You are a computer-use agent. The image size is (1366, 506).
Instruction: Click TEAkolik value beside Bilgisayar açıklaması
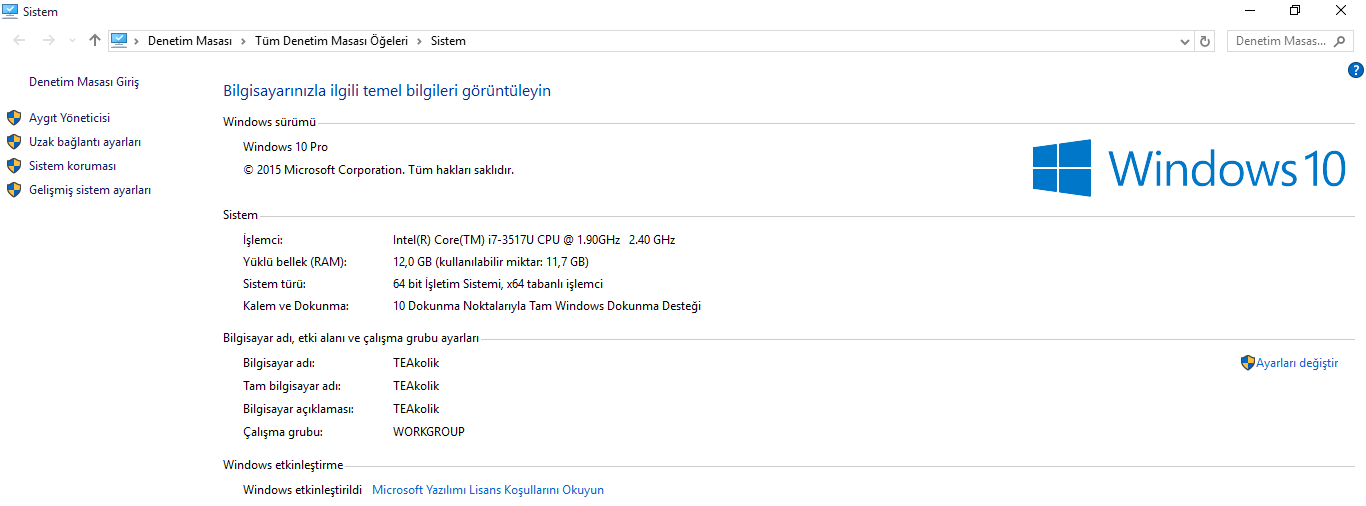click(x=416, y=409)
